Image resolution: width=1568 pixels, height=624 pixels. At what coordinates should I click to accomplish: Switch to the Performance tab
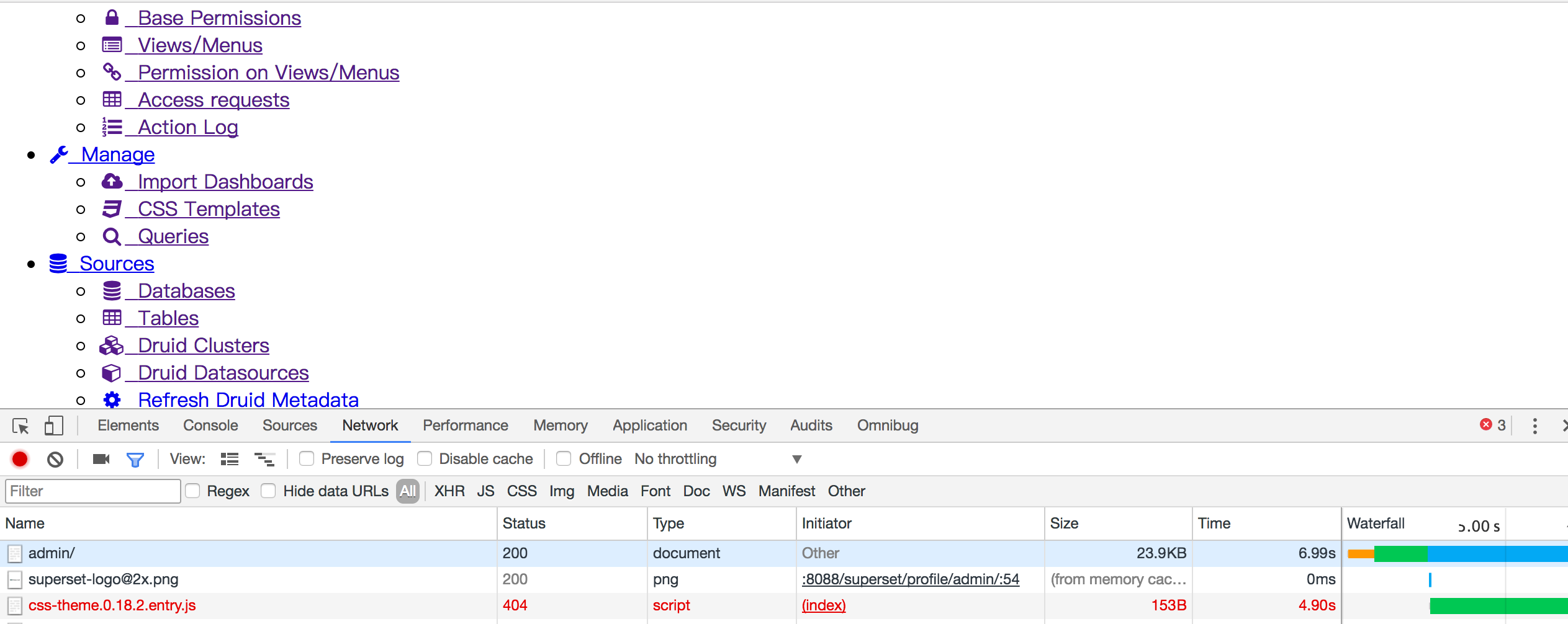[465, 426]
